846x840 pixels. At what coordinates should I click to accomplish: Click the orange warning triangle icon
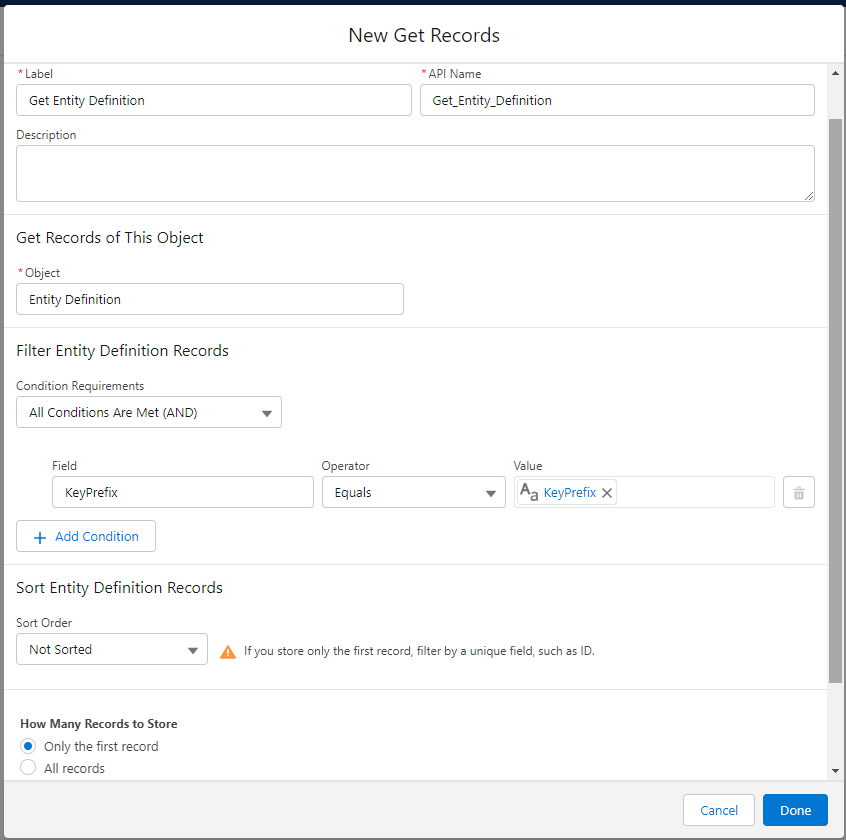228,651
